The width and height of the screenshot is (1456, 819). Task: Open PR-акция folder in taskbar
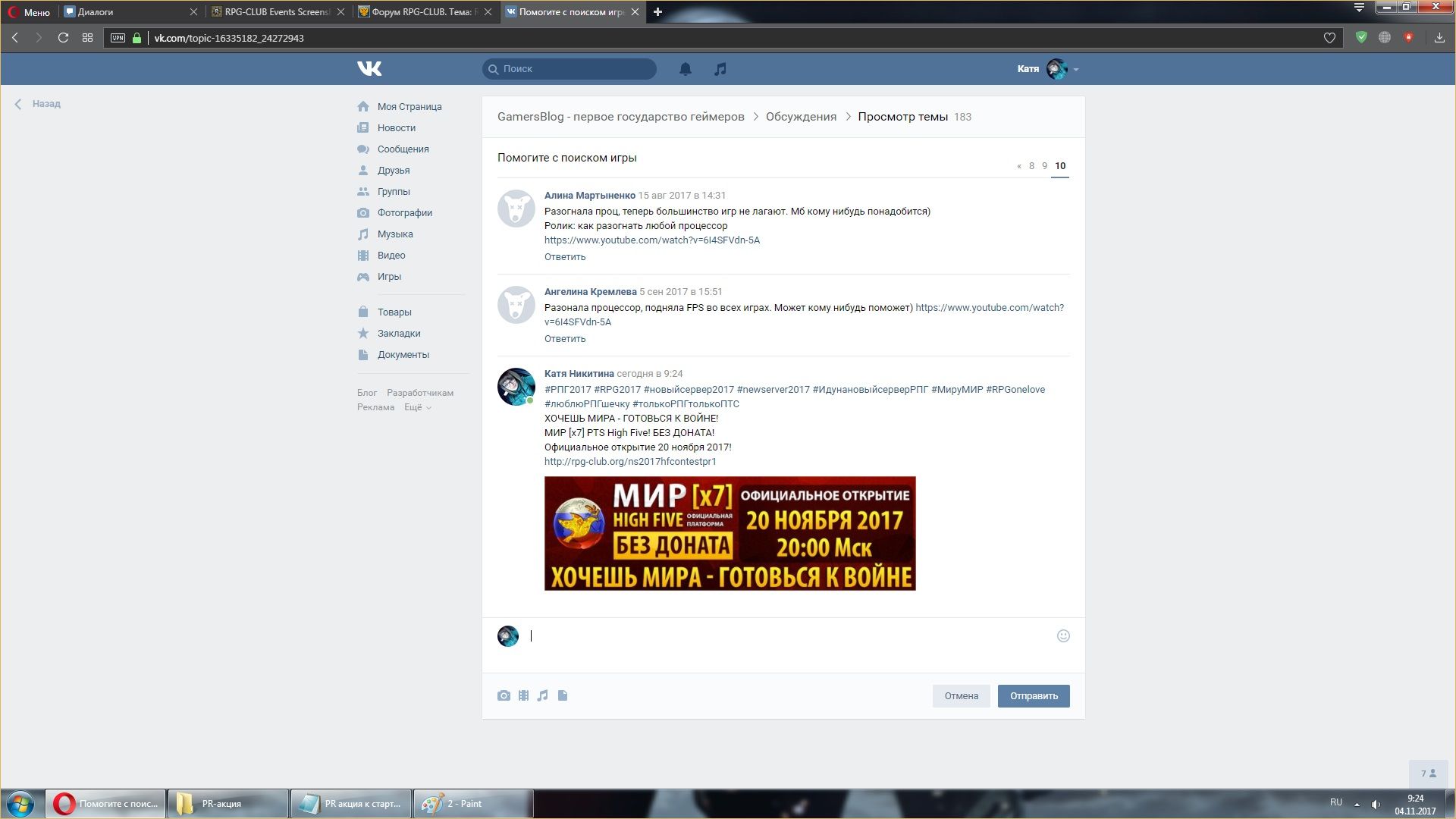click(227, 804)
